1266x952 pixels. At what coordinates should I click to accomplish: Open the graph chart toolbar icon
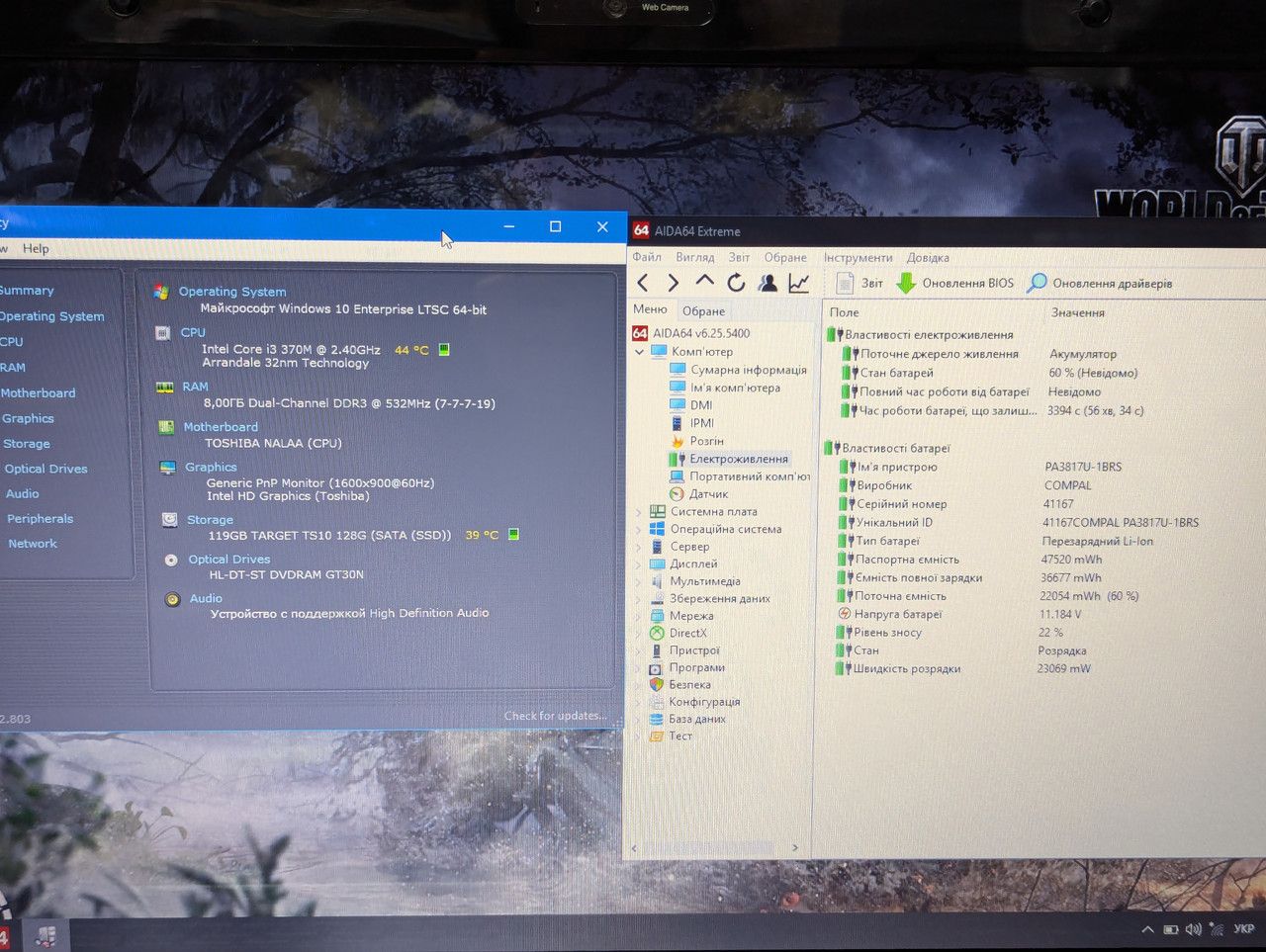coord(799,284)
